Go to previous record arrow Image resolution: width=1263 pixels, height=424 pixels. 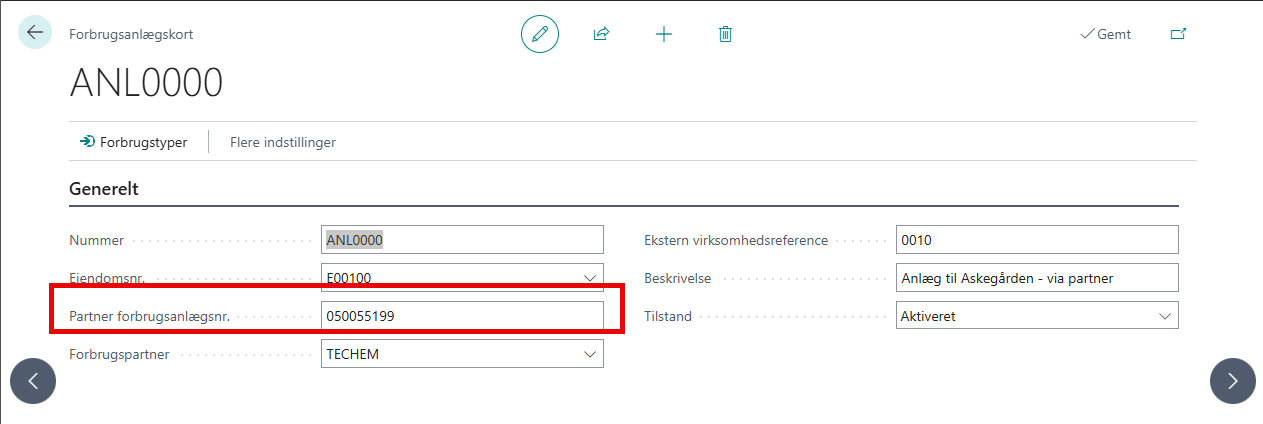[33, 381]
